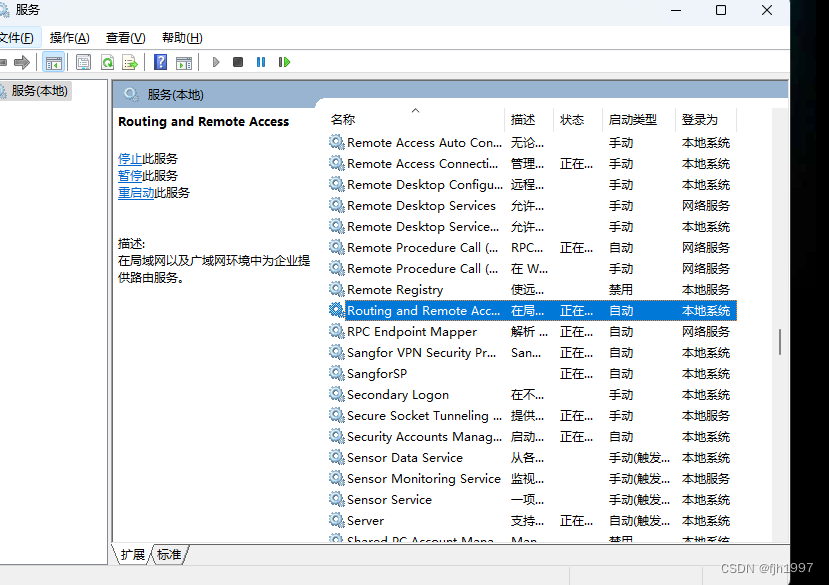
Task: Switch to the 标准 tab
Action: click(x=169, y=554)
